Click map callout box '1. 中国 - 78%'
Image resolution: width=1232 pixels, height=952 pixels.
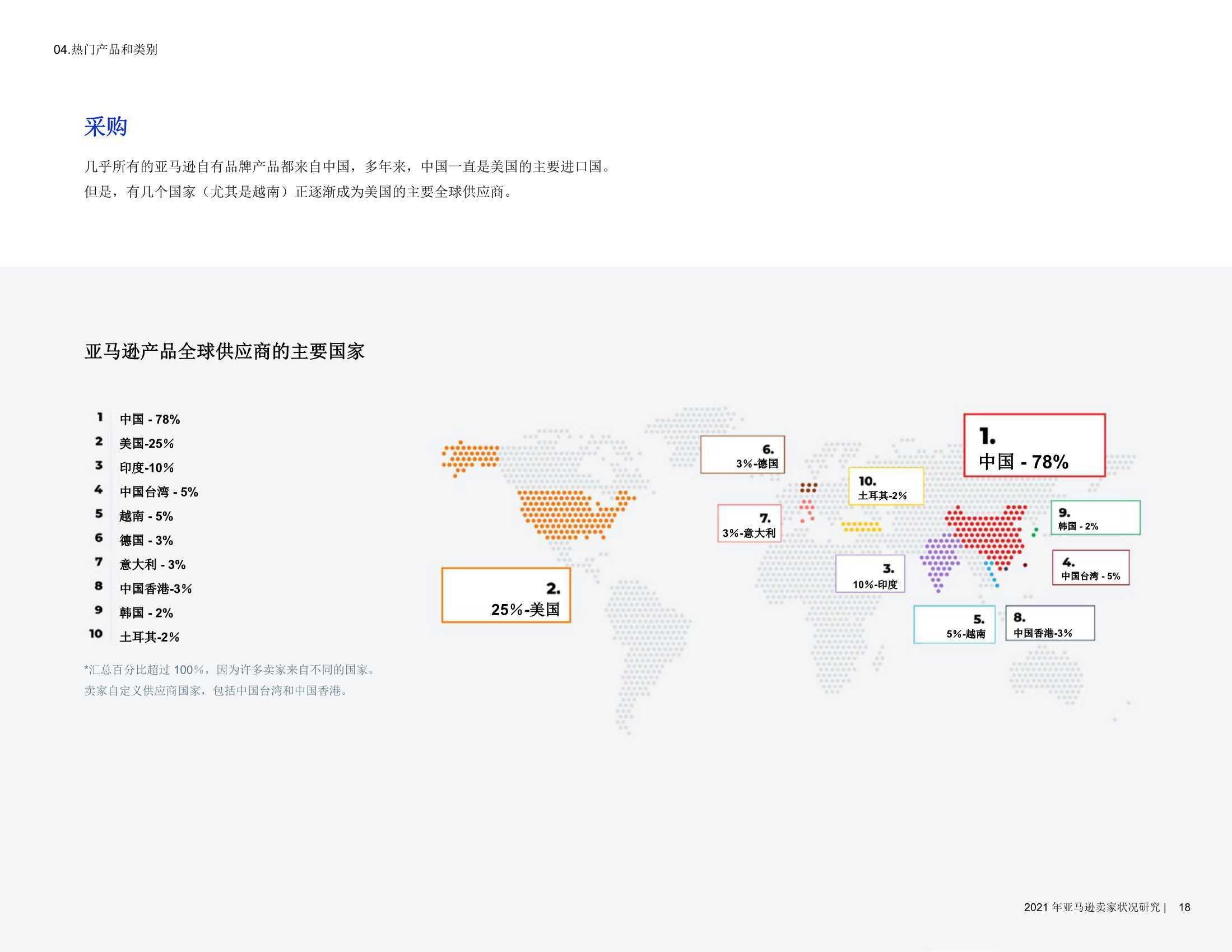[1034, 445]
